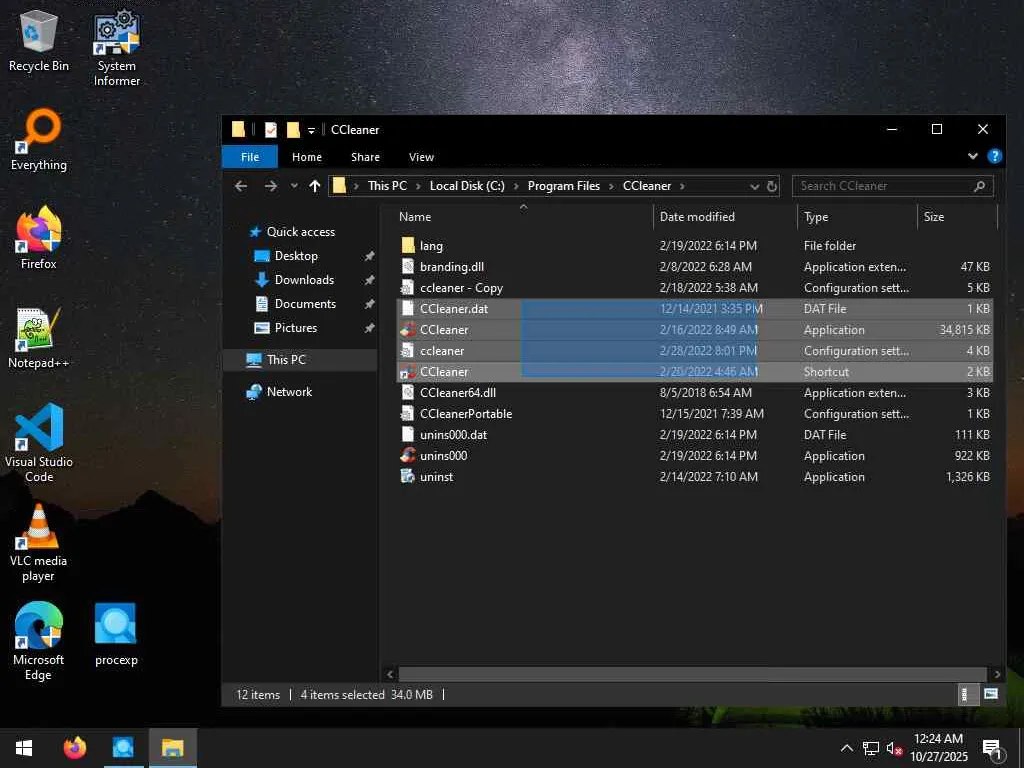1024x768 pixels.
Task: Open the Recycle Bin desktop icon
Action: point(39,40)
